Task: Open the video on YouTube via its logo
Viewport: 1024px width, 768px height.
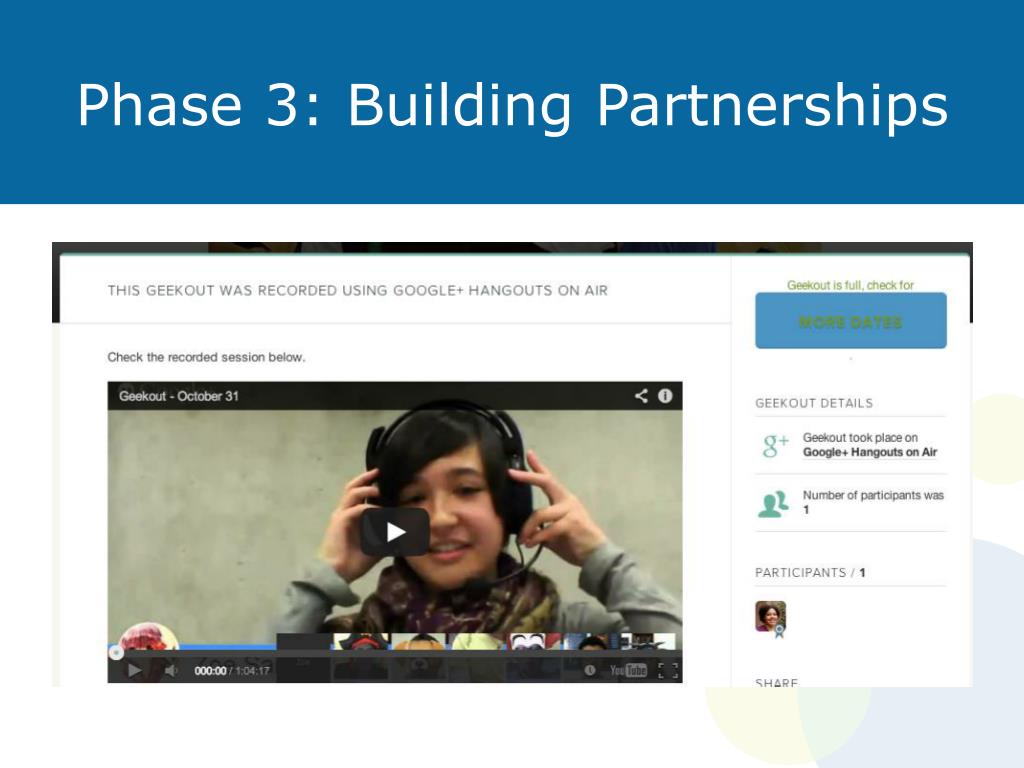Action: [628, 670]
